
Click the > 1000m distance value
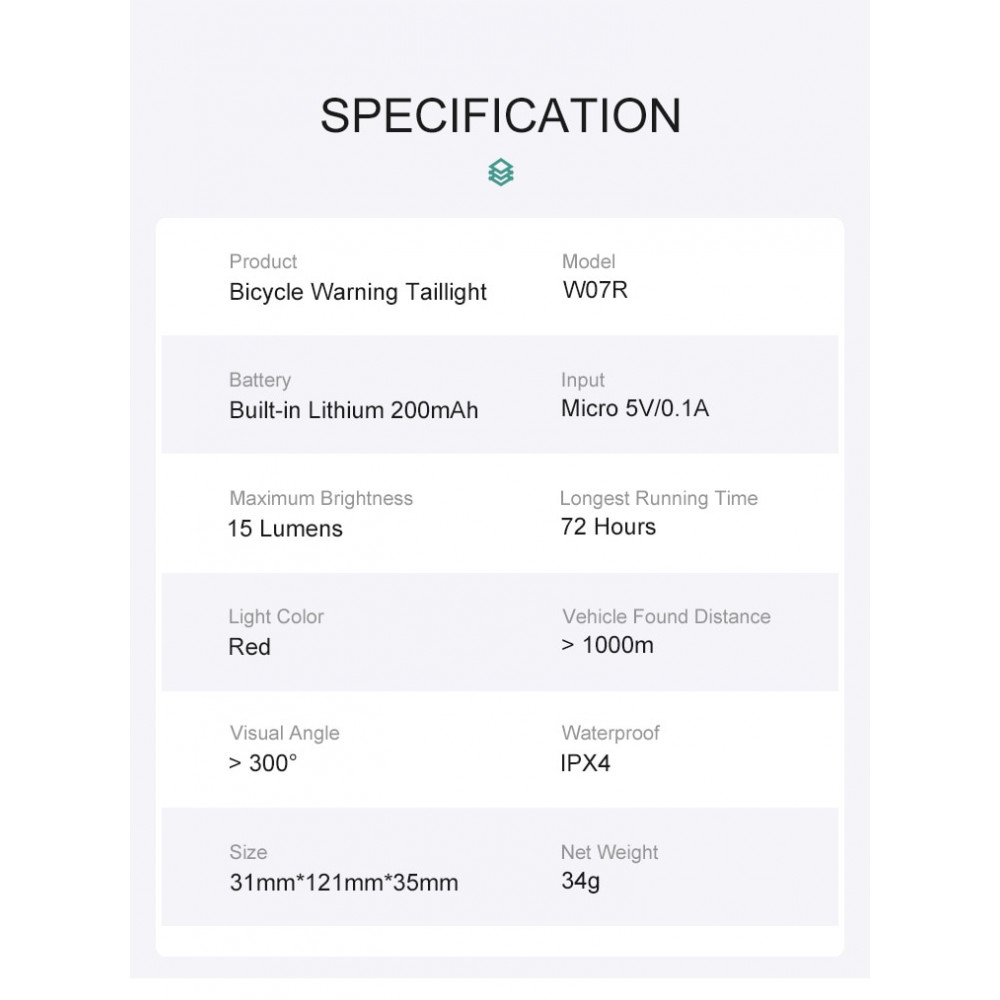tap(607, 645)
